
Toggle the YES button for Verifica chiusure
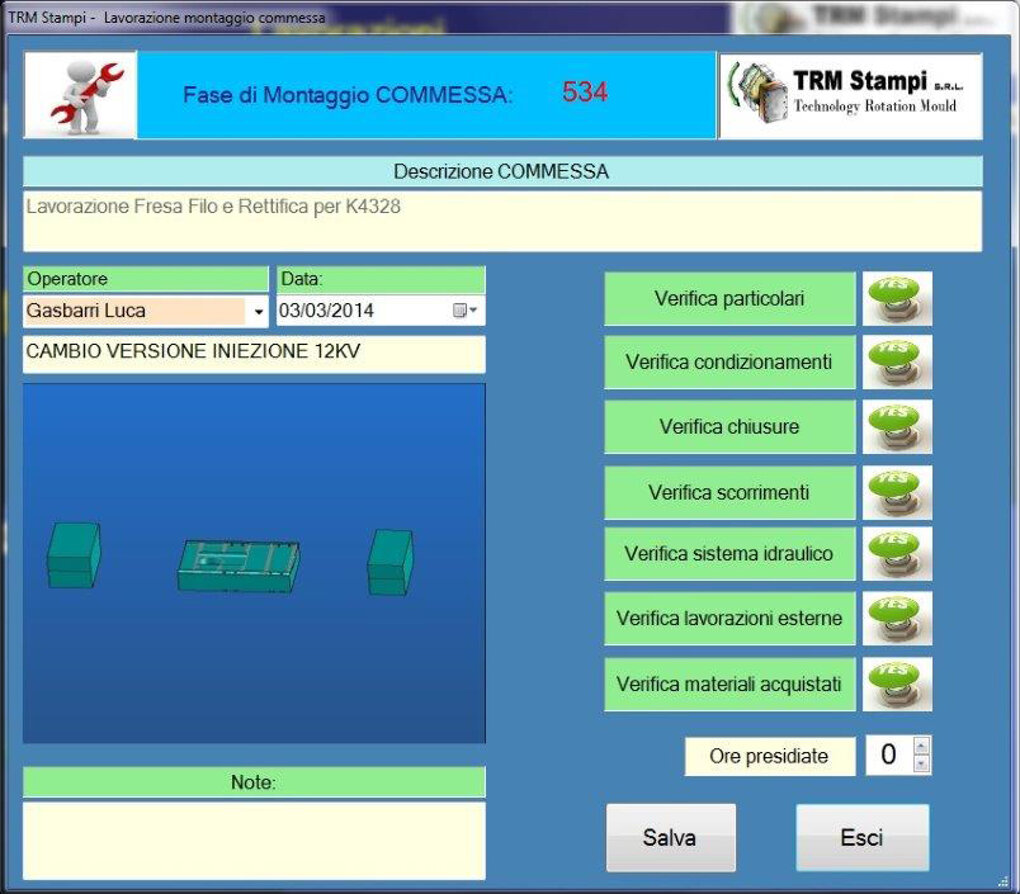click(x=897, y=426)
